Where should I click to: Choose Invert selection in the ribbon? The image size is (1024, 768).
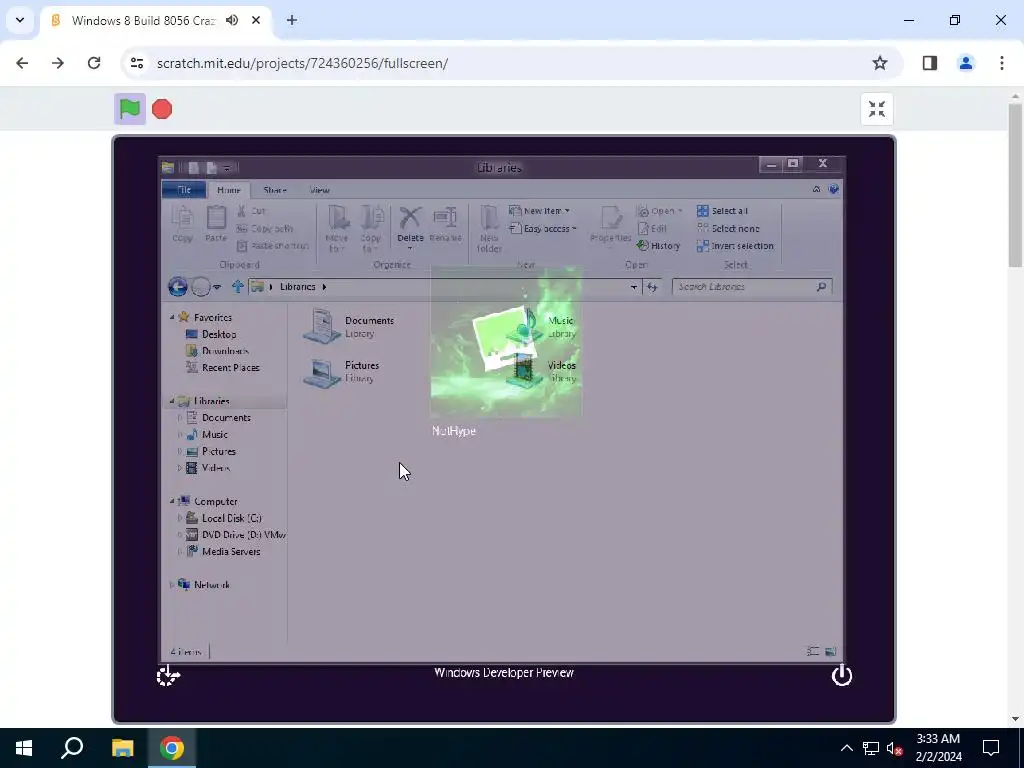tap(735, 246)
